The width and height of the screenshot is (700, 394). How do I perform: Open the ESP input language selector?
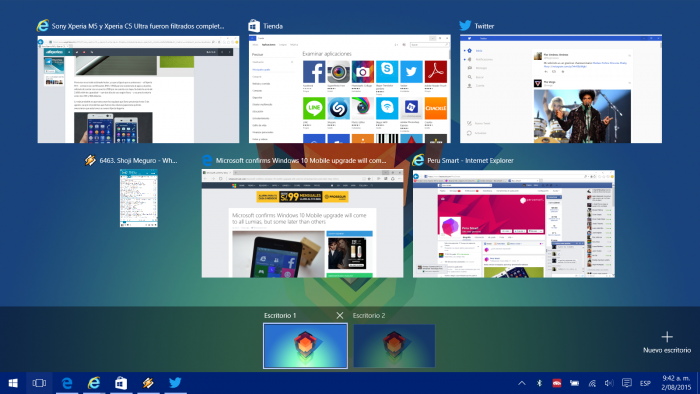coord(645,383)
